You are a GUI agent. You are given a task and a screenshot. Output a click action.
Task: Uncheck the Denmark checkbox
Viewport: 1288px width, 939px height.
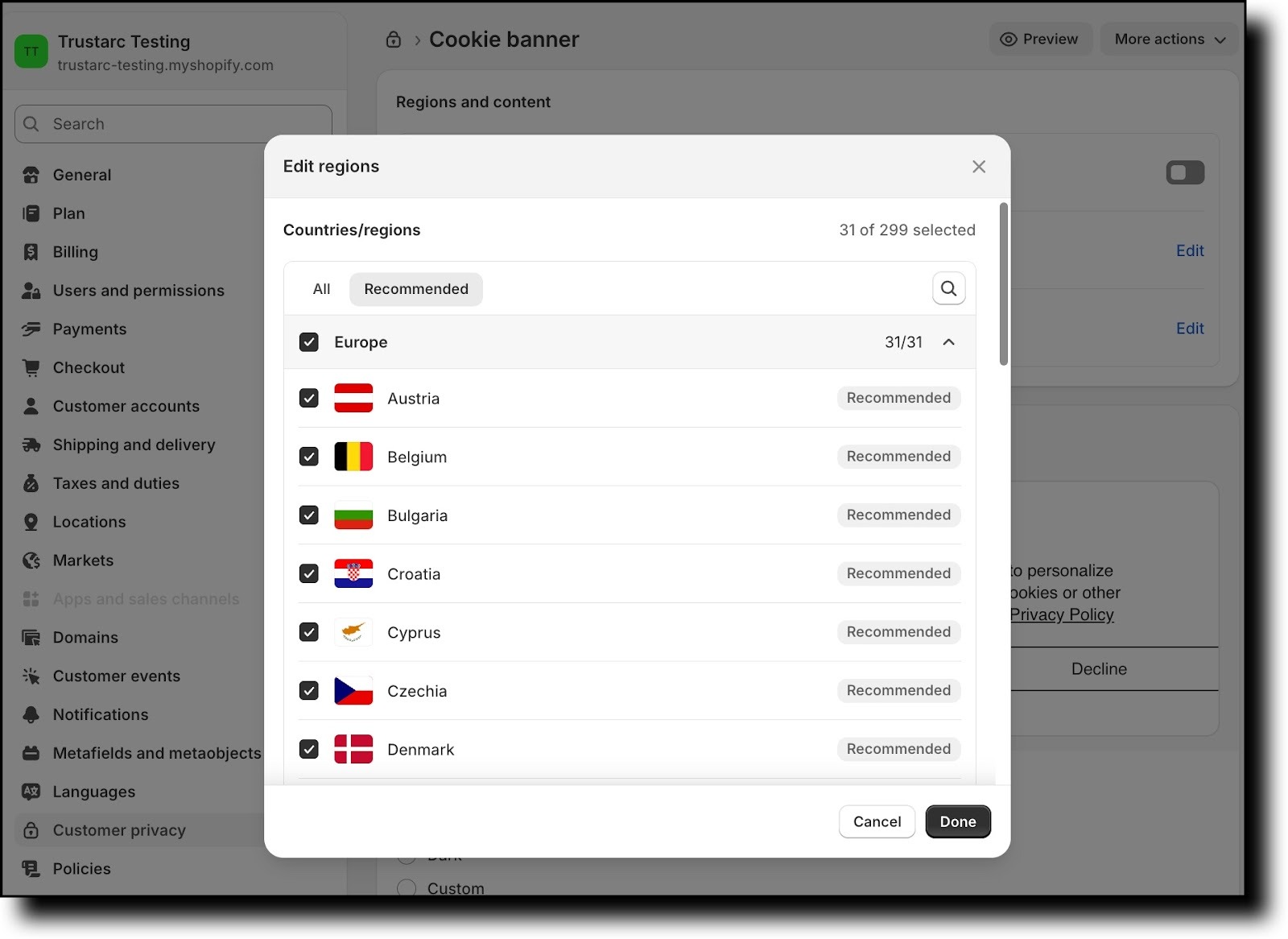(309, 749)
